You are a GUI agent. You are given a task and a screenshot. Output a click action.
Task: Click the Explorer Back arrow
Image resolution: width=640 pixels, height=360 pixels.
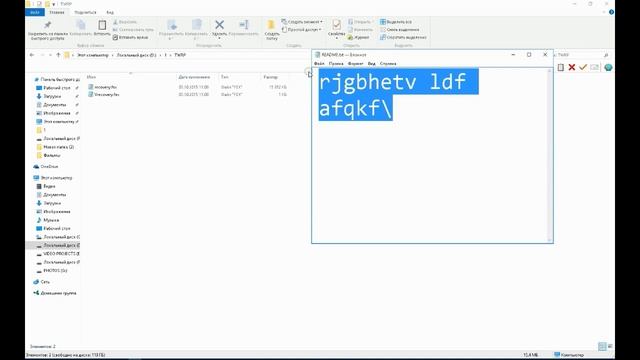(x=32, y=55)
